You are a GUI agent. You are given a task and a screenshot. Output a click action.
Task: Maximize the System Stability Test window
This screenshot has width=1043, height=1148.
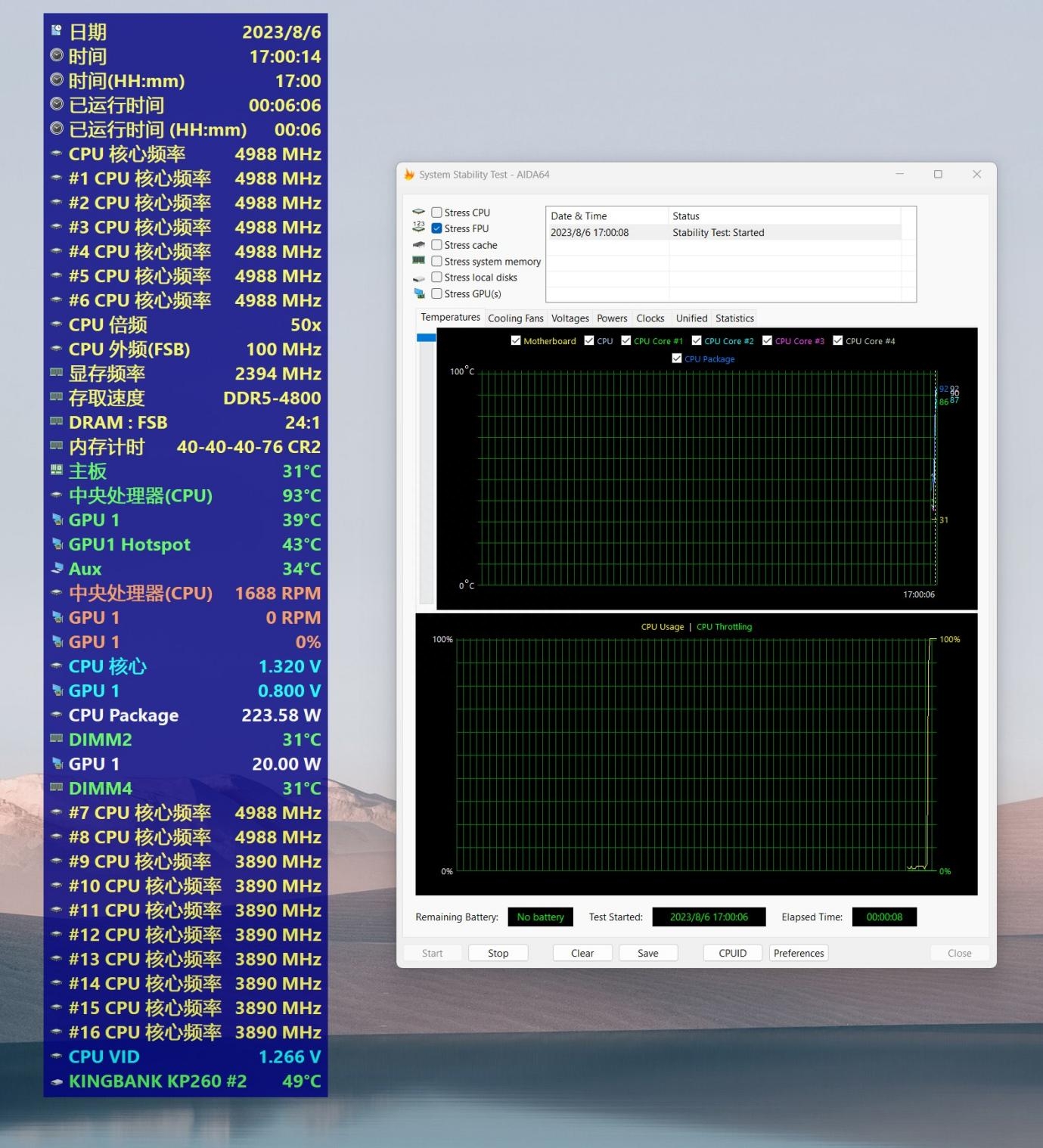point(938,174)
